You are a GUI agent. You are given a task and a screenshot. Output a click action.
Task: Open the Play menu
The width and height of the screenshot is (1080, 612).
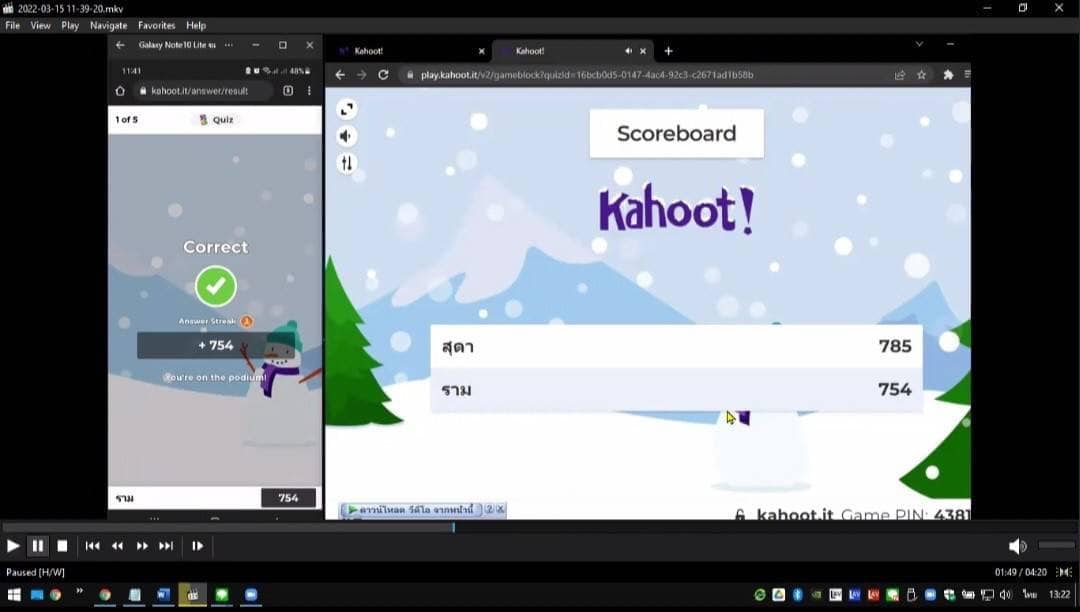point(70,25)
